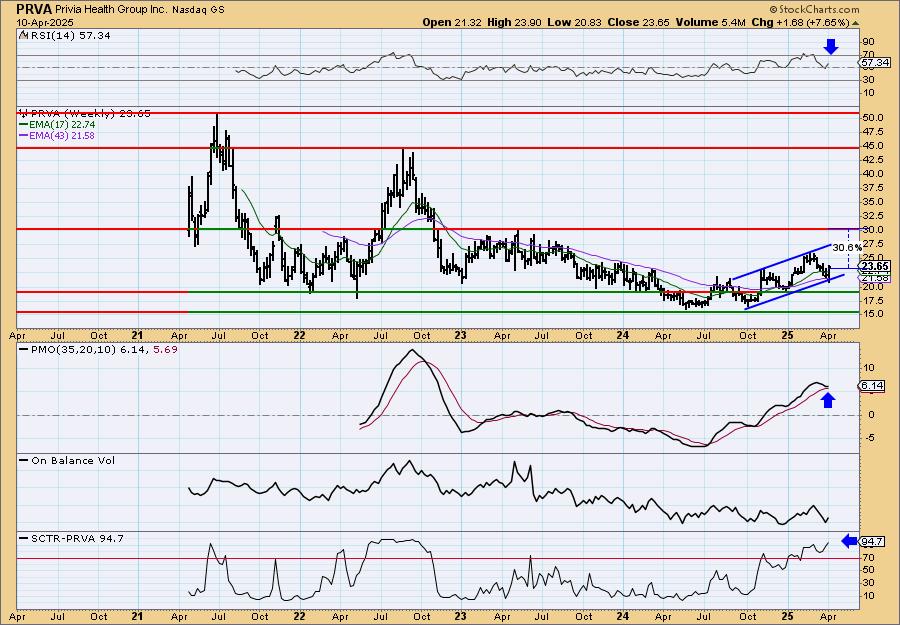This screenshot has height=625, width=900.
Task: Click the price-bar icon before PRVA (Weekly)
Action: tap(24, 113)
